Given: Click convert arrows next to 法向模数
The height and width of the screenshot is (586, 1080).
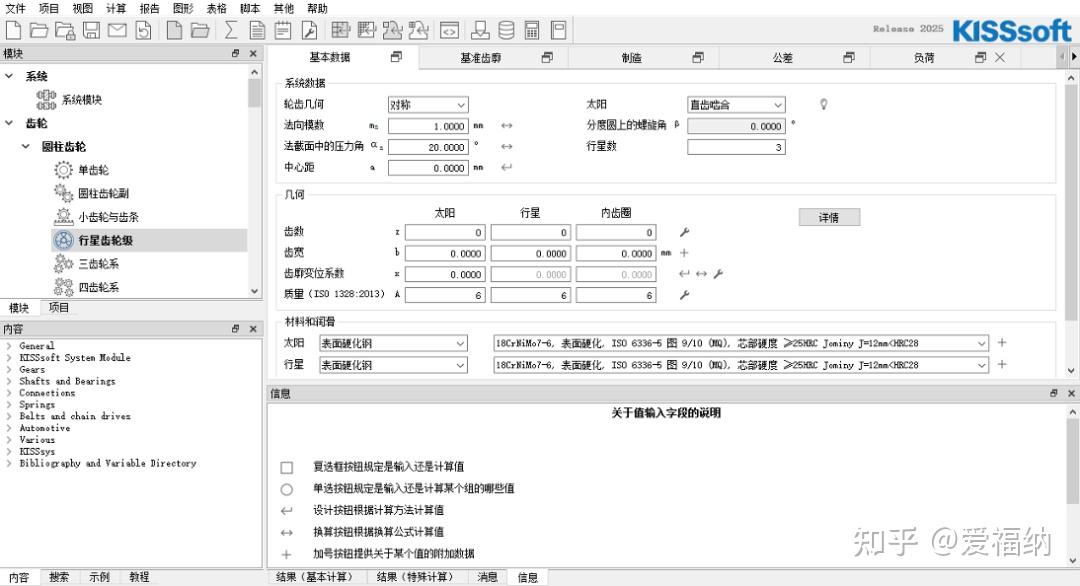Looking at the screenshot, I should point(507,126).
